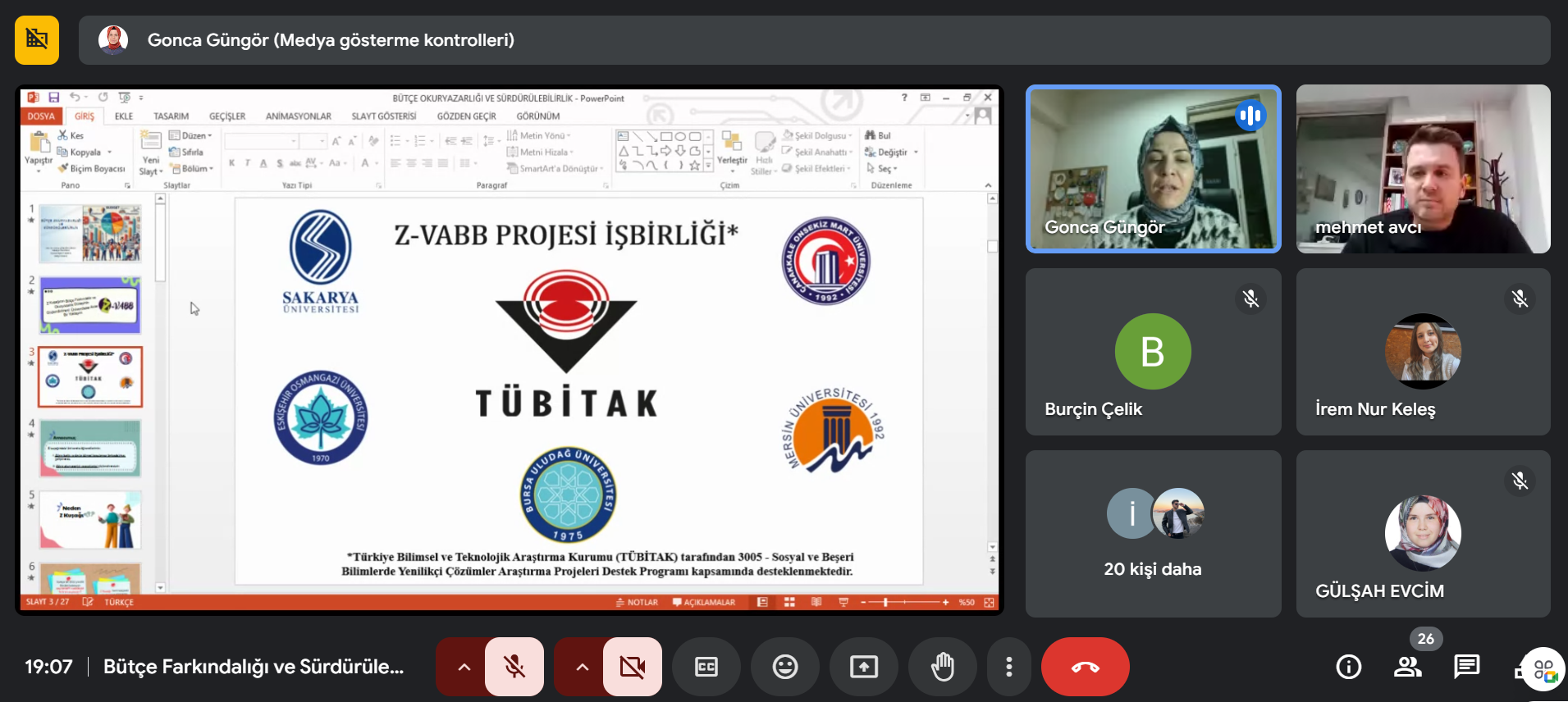This screenshot has width=1568, height=702.
Task: Open Bölüm section dropdown
Action: [192, 168]
